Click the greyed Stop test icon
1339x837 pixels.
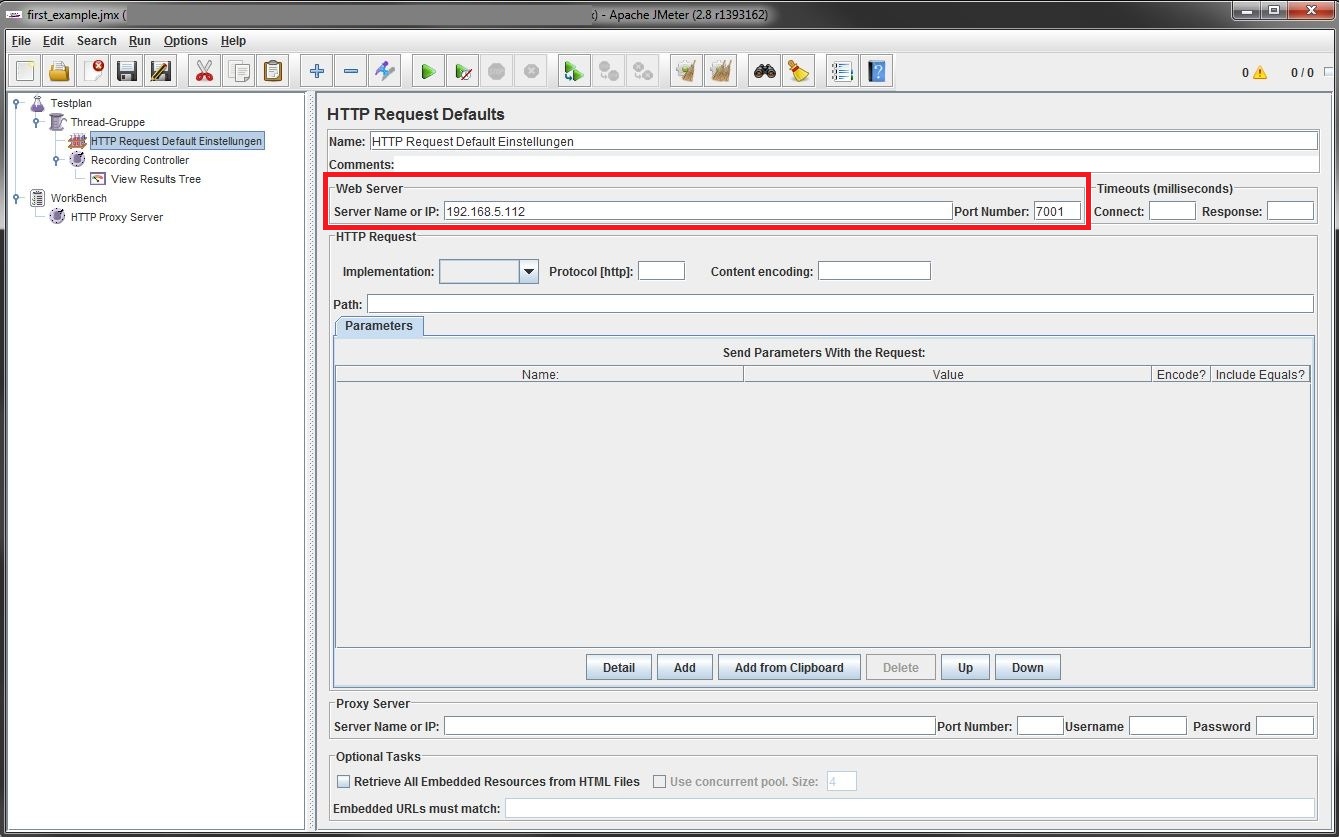(496, 71)
